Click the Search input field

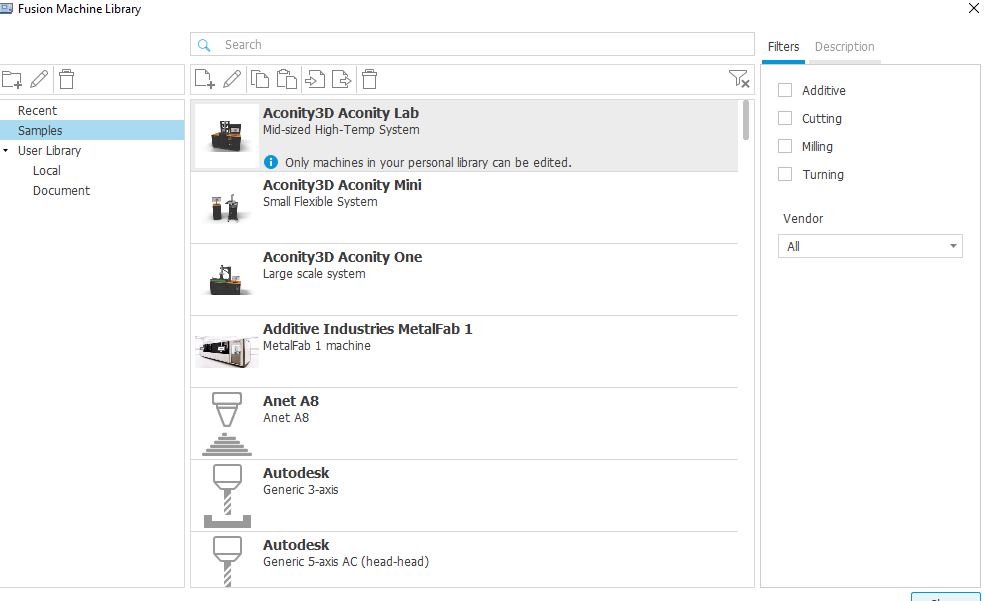coord(470,44)
